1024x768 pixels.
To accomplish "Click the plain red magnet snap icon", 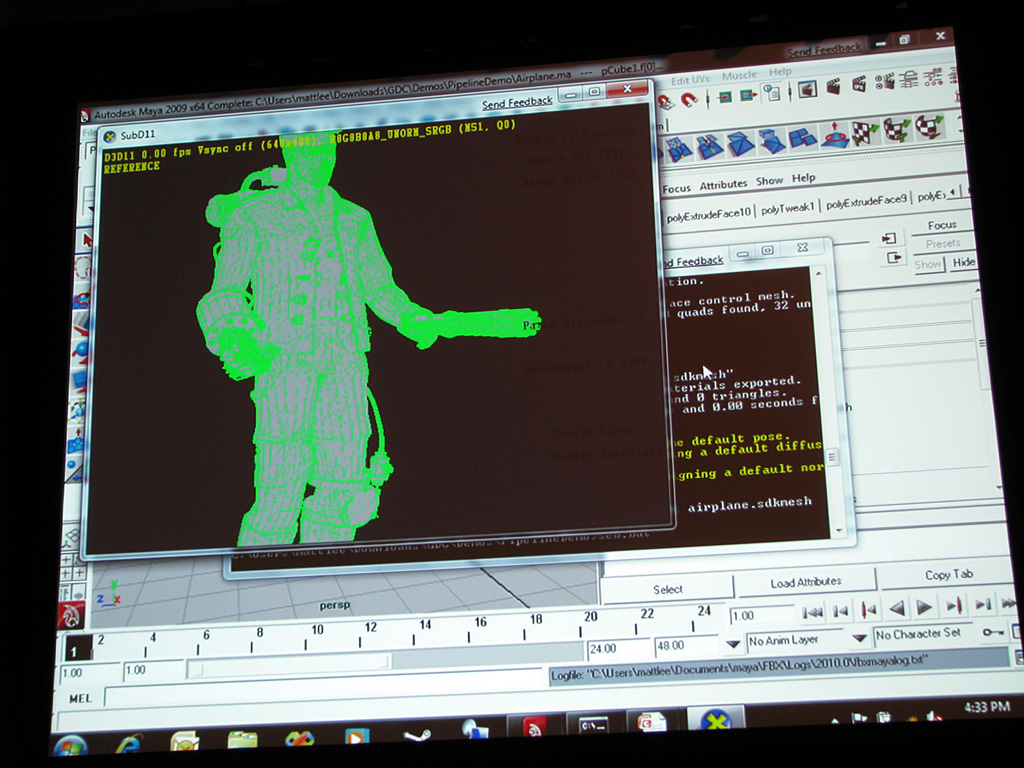I will click(x=689, y=100).
